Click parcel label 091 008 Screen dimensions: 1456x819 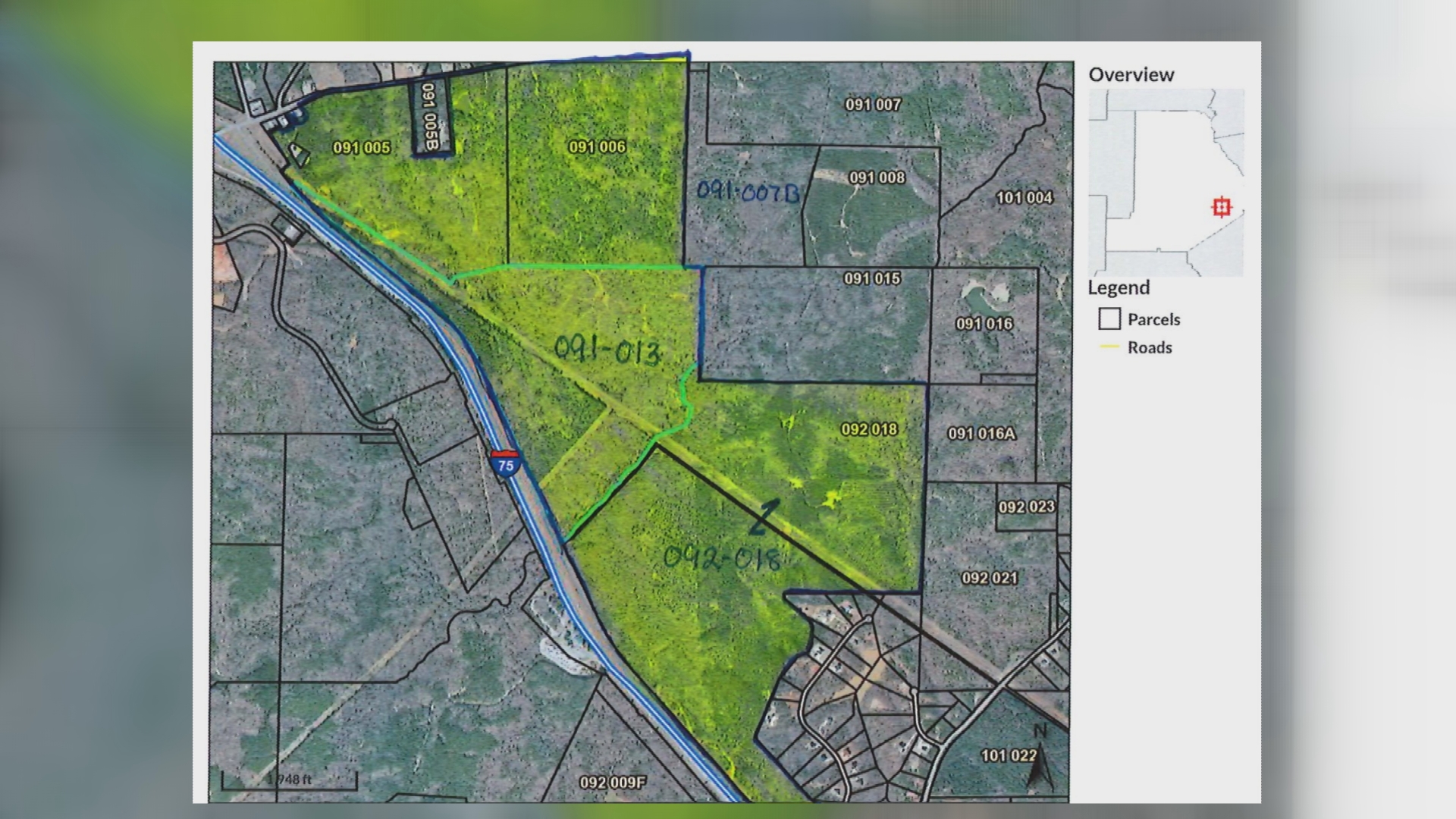(877, 177)
